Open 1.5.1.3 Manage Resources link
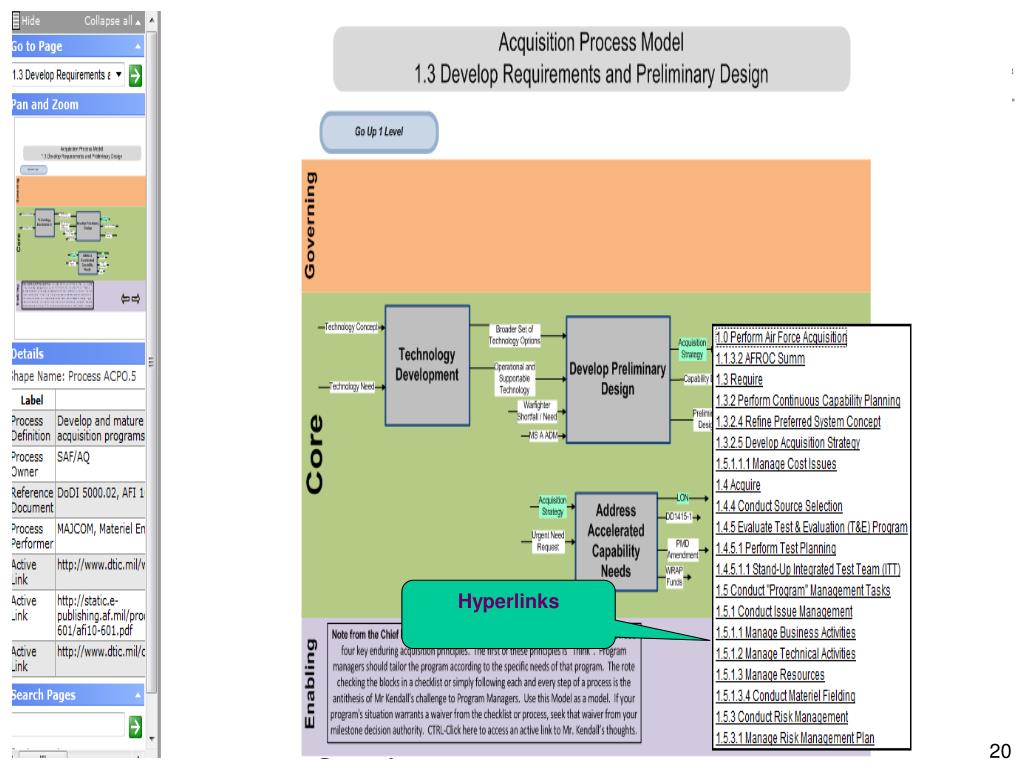Viewport: 1024px width, 768px height. 770,675
